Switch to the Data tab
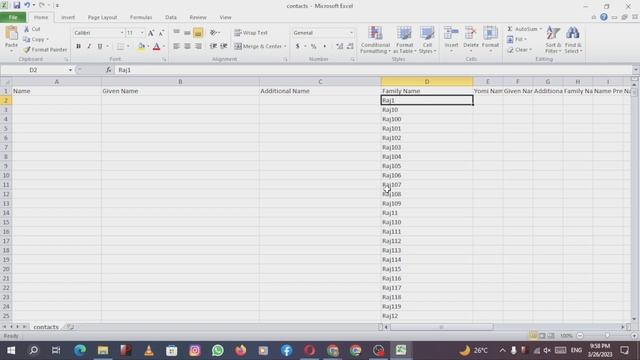Screen dimensions: 640x360 pyautogui.click(x=171, y=18)
